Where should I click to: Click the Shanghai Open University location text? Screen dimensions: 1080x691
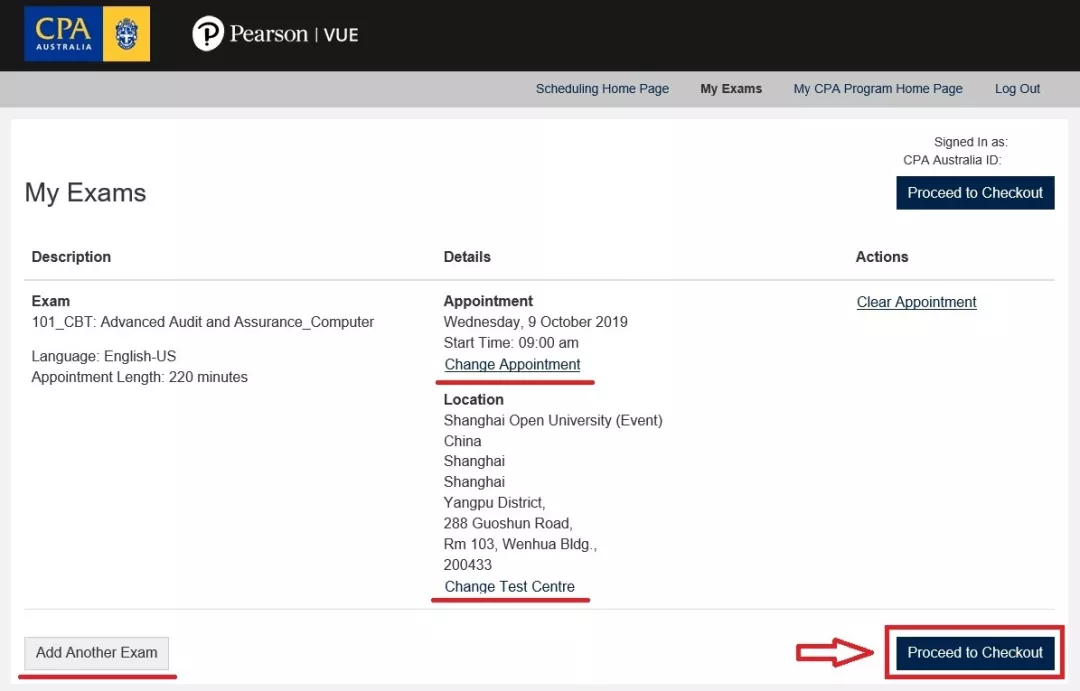[553, 420]
